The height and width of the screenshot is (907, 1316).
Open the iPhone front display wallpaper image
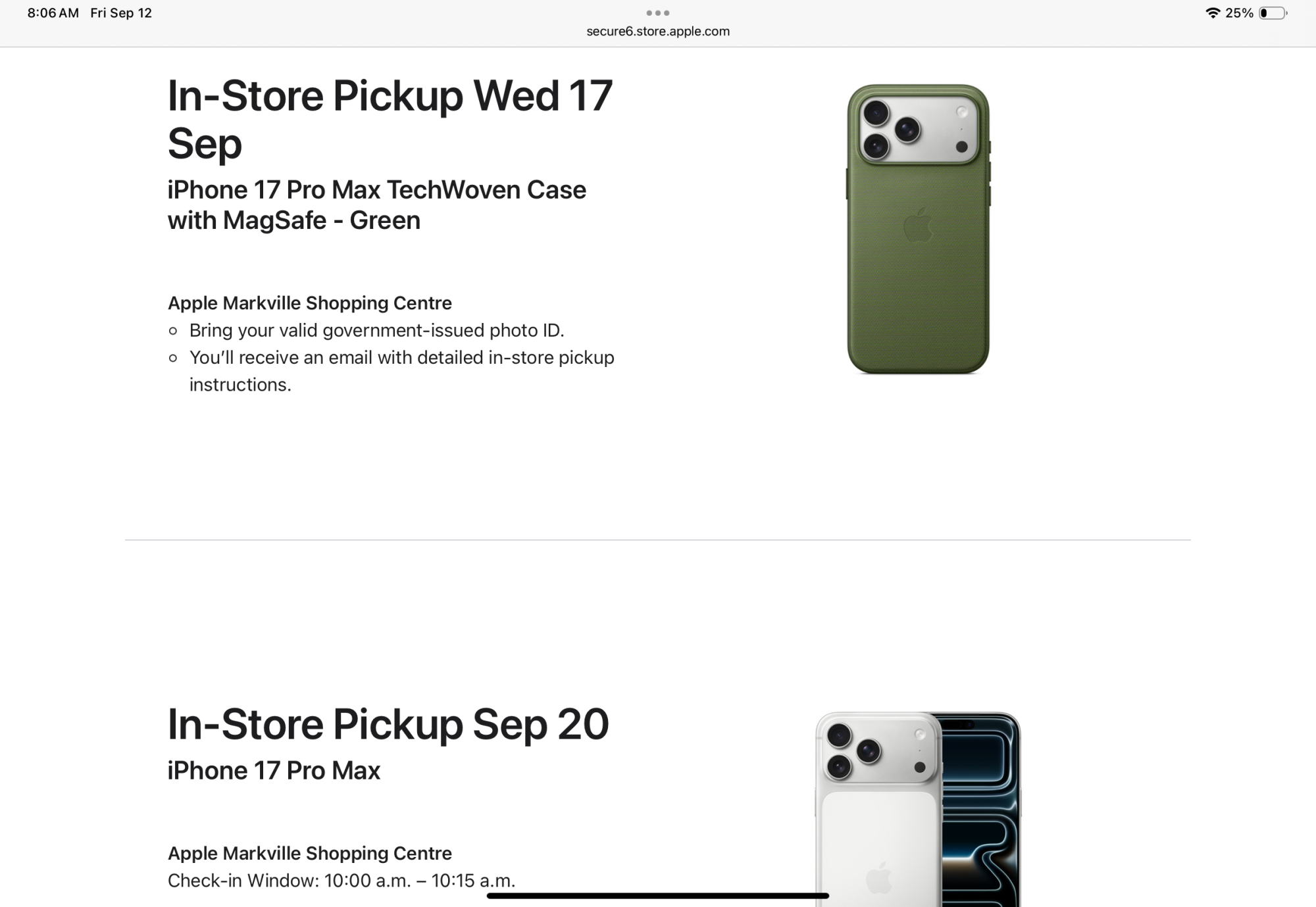coord(980,809)
